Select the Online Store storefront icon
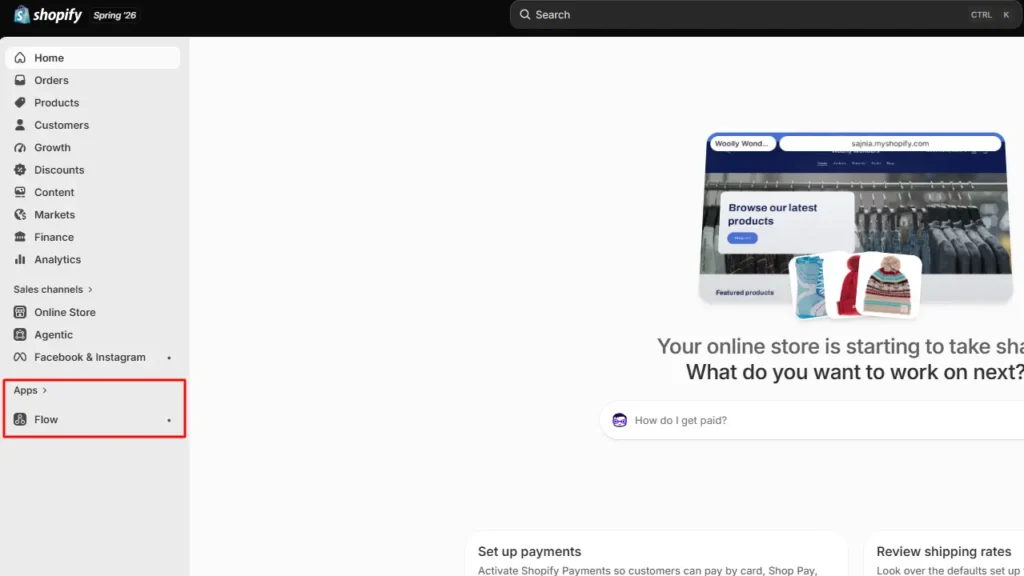Image resolution: width=1024 pixels, height=576 pixels. click(x=20, y=312)
